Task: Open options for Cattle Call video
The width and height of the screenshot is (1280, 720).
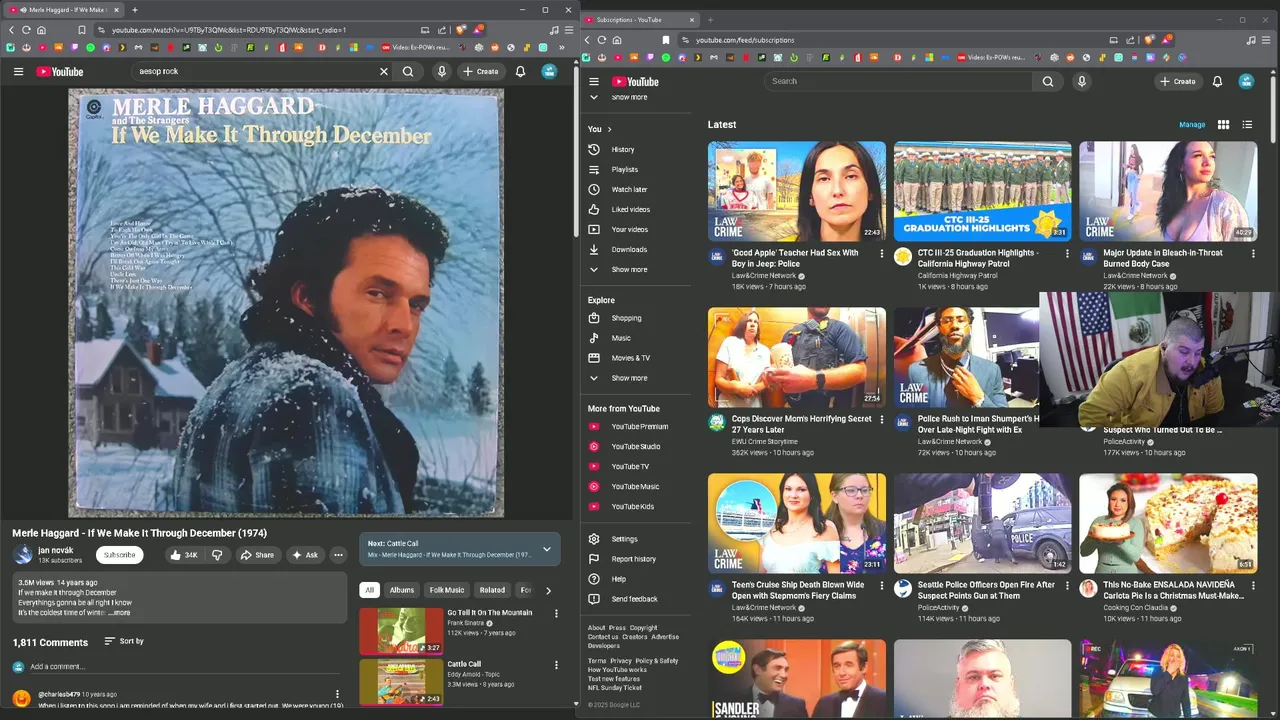Action: pos(556,664)
